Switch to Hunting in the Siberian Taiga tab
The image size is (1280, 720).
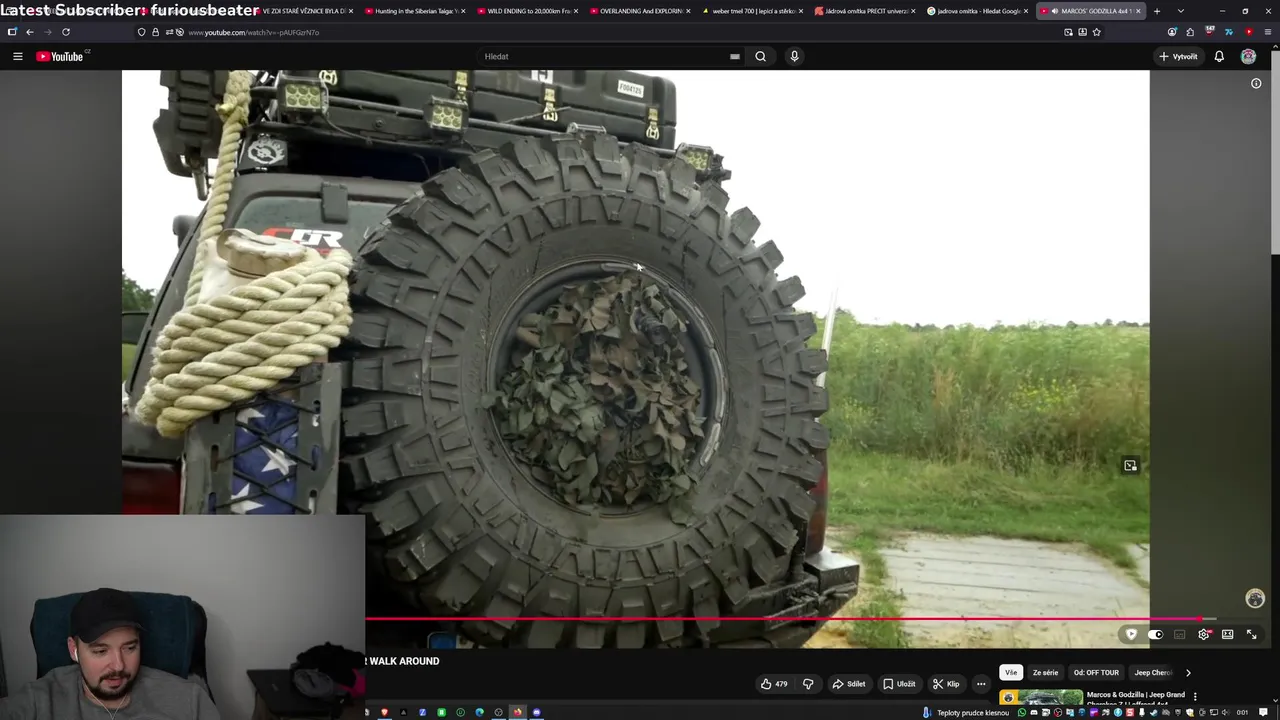coord(414,11)
